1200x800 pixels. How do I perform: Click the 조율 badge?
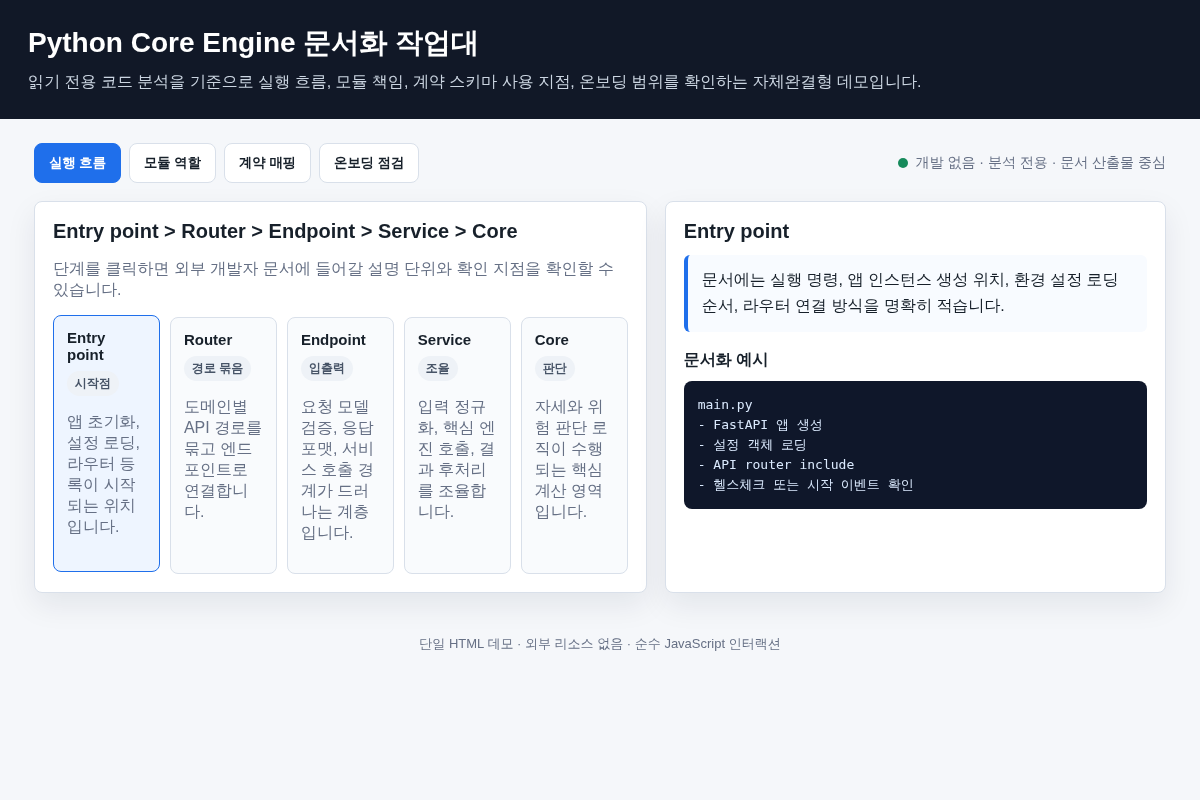click(438, 368)
